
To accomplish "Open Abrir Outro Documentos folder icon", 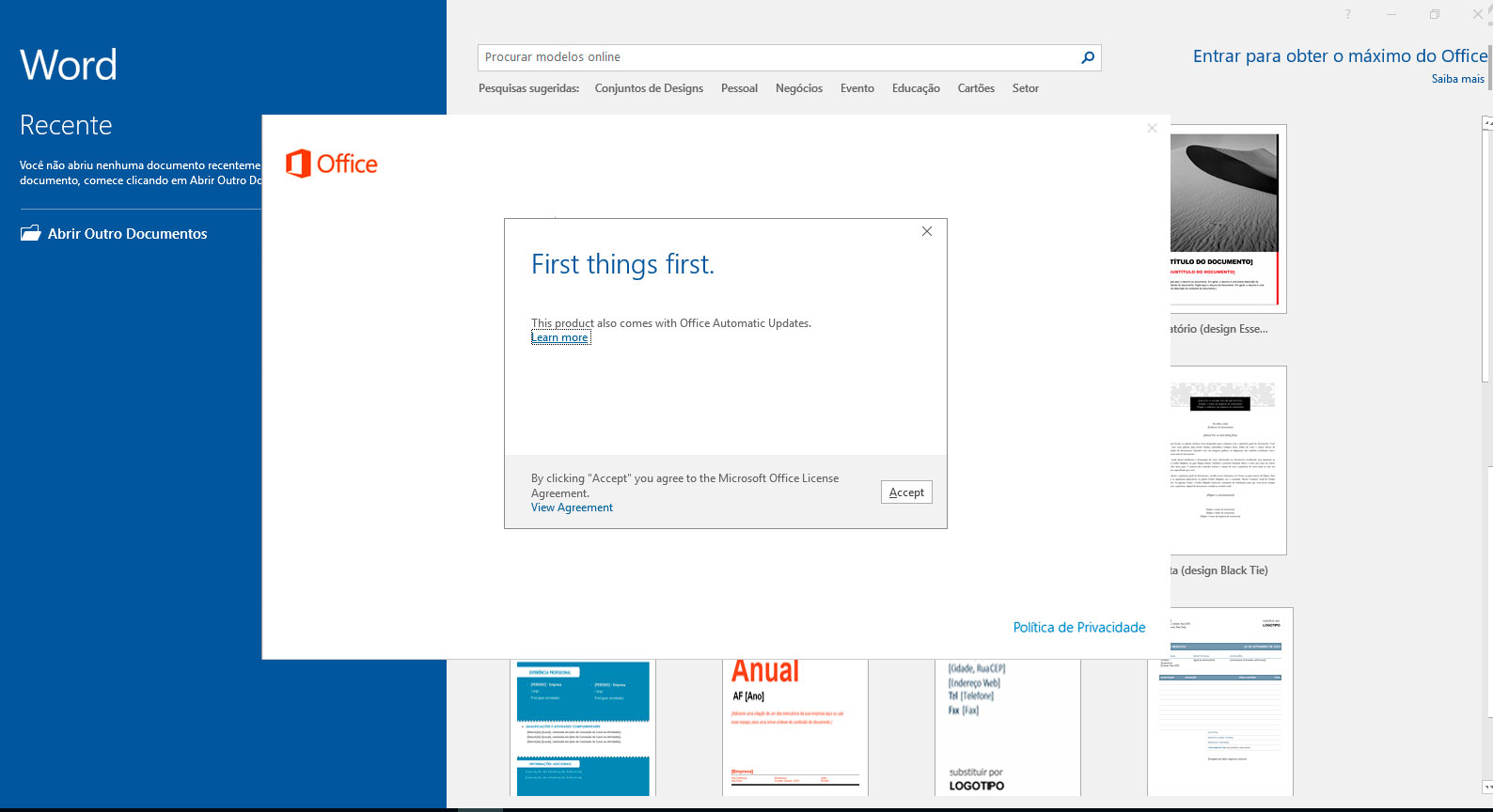I will (x=31, y=233).
